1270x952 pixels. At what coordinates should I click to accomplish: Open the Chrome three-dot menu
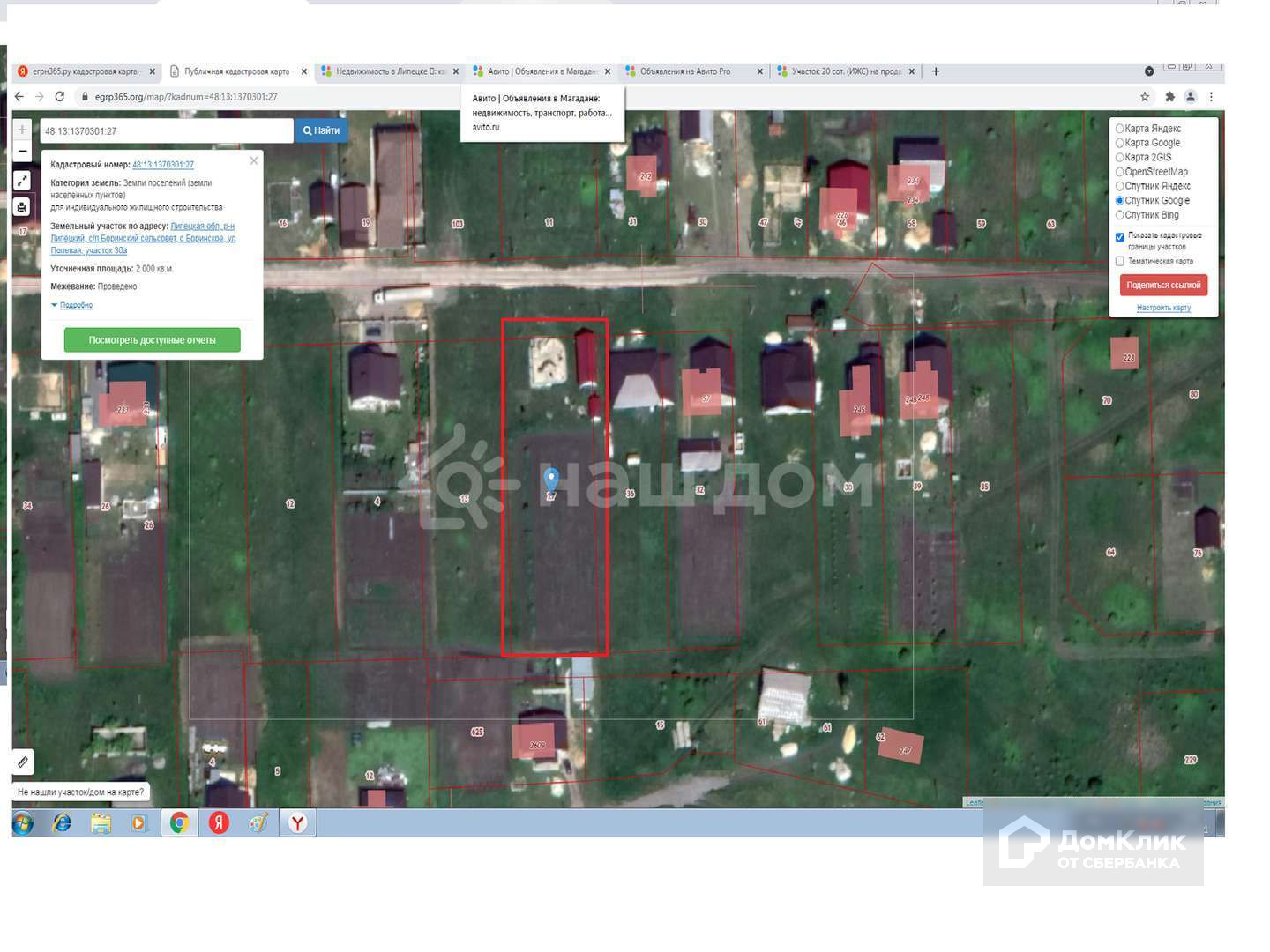[x=1211, y=97]
